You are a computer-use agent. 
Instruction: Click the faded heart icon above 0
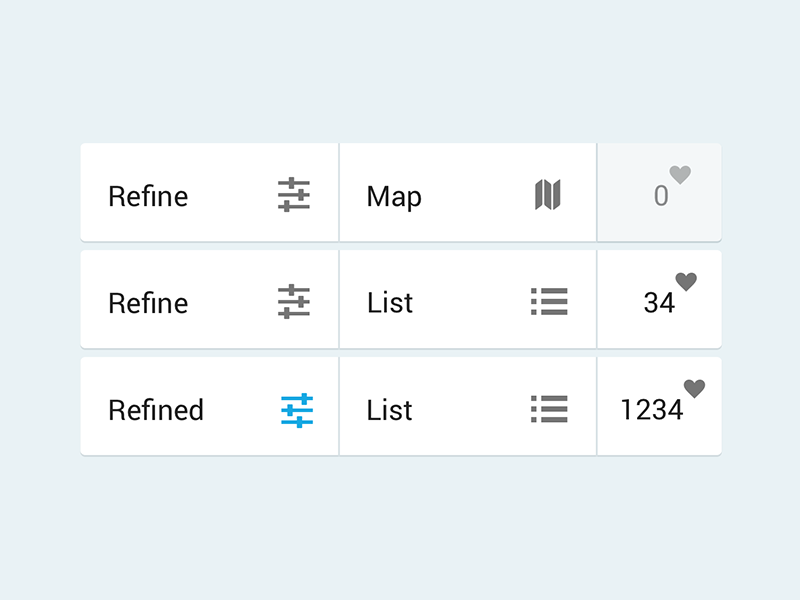pyautogui.click(x=680, y=176)
